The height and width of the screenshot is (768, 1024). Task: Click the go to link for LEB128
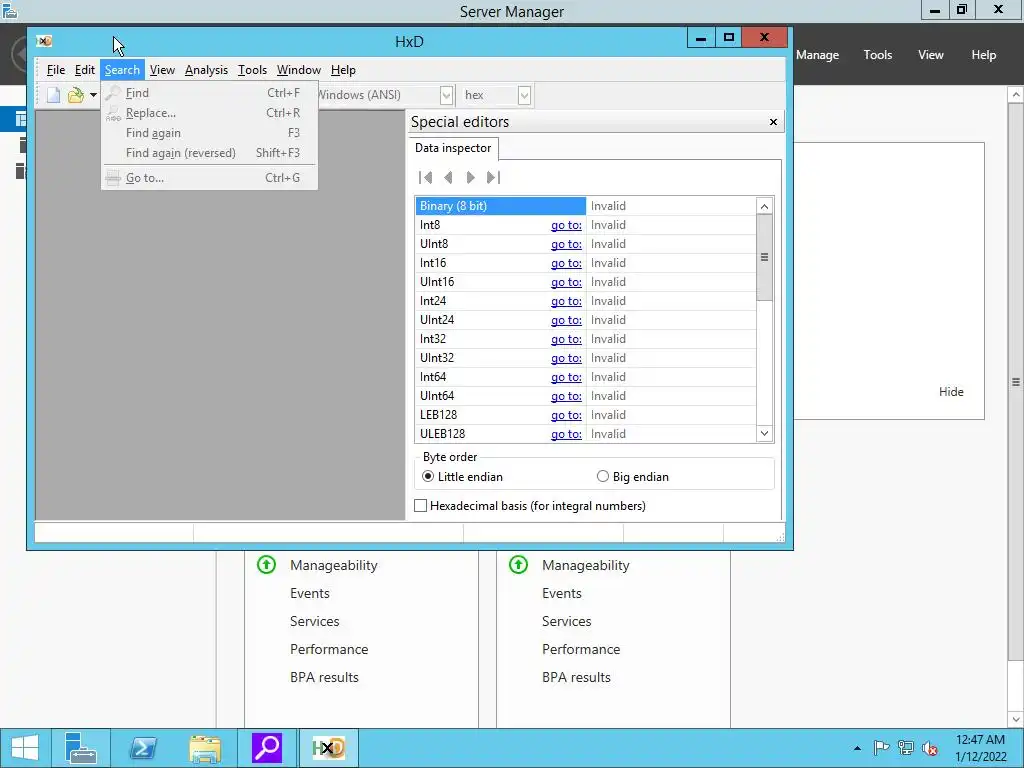[x=566, y=415]
